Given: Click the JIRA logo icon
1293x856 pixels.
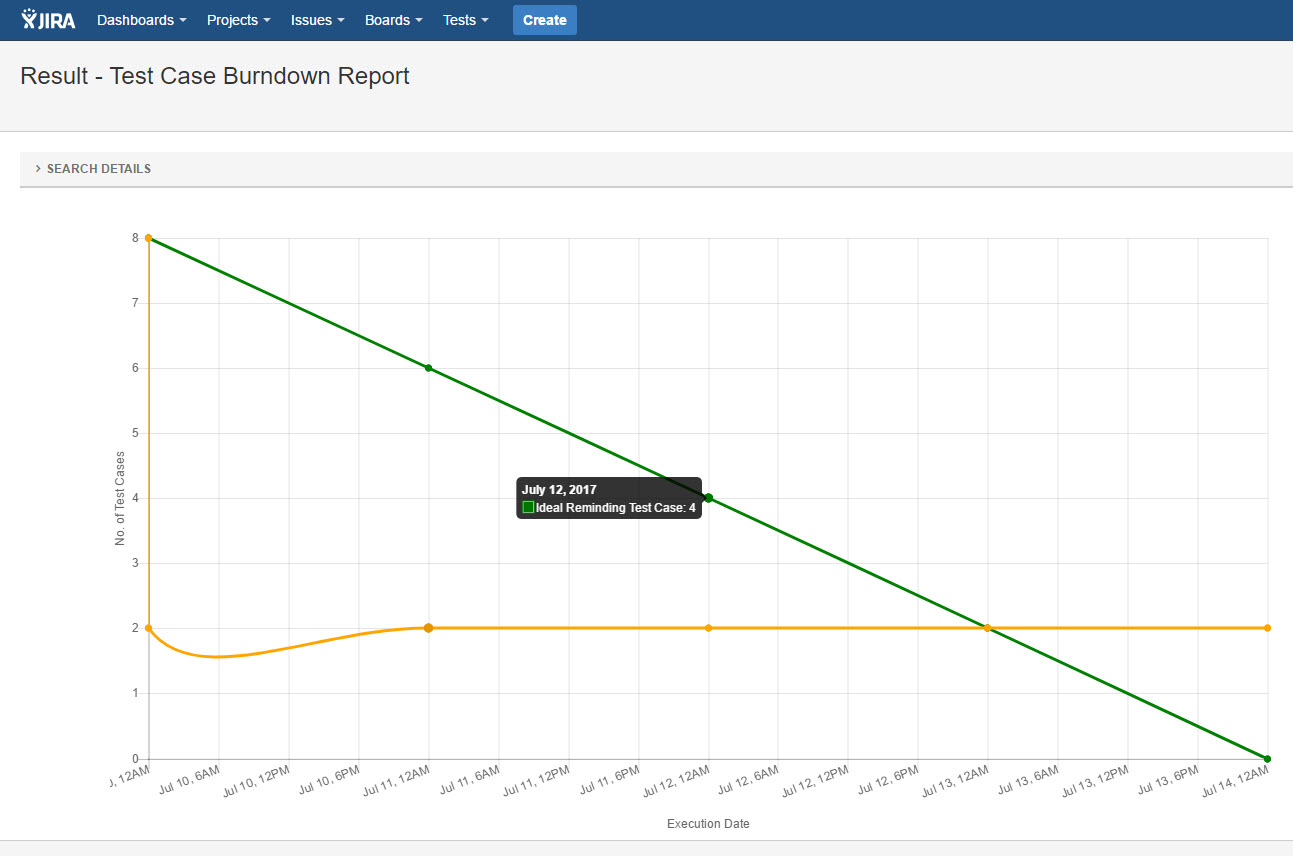Looking at the screenshot, I should [x=47, y=20].
